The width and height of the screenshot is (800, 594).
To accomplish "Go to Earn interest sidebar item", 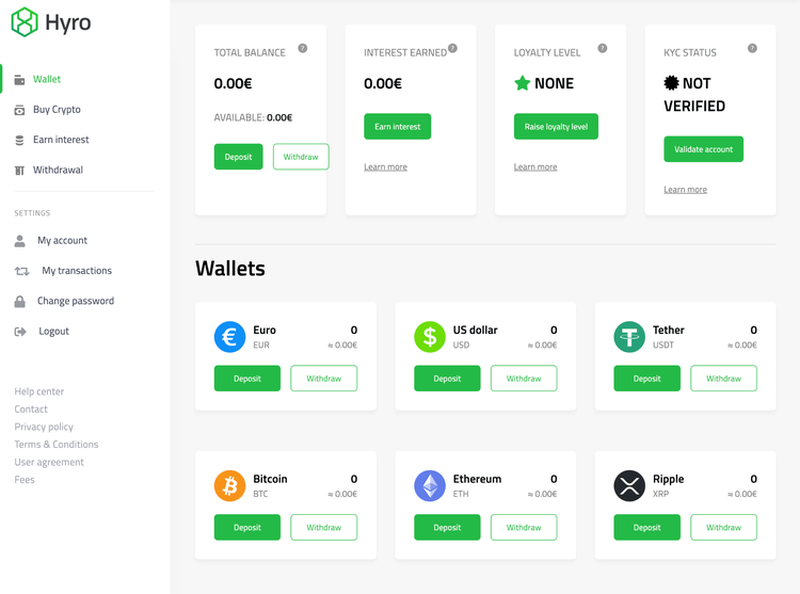I will (60, 140).
